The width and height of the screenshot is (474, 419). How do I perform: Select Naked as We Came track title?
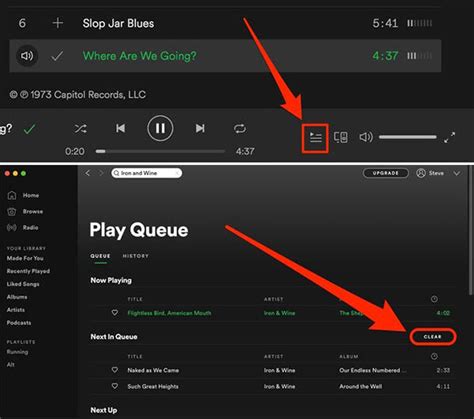pos(153,370)
